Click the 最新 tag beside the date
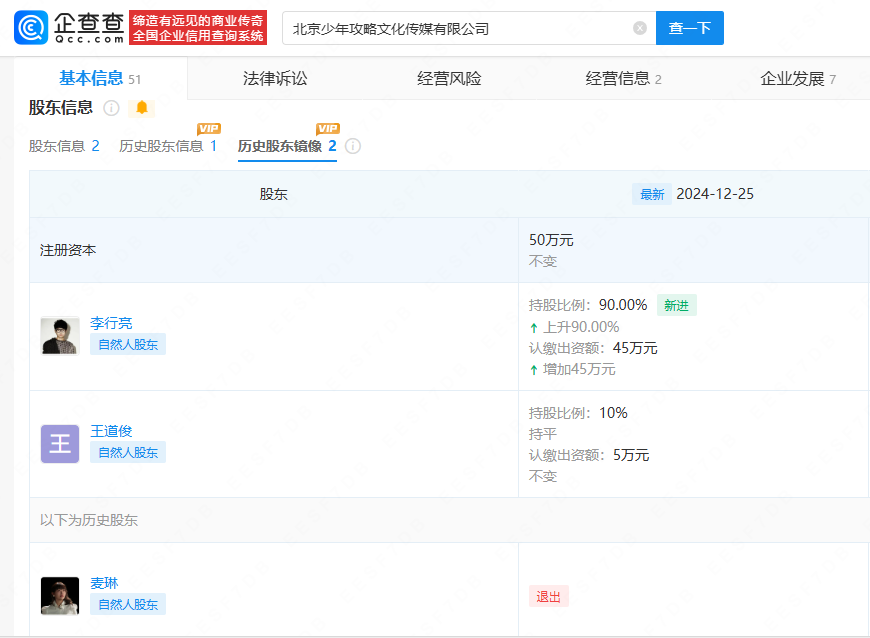The image size is (870, 638). click(652, 194)
